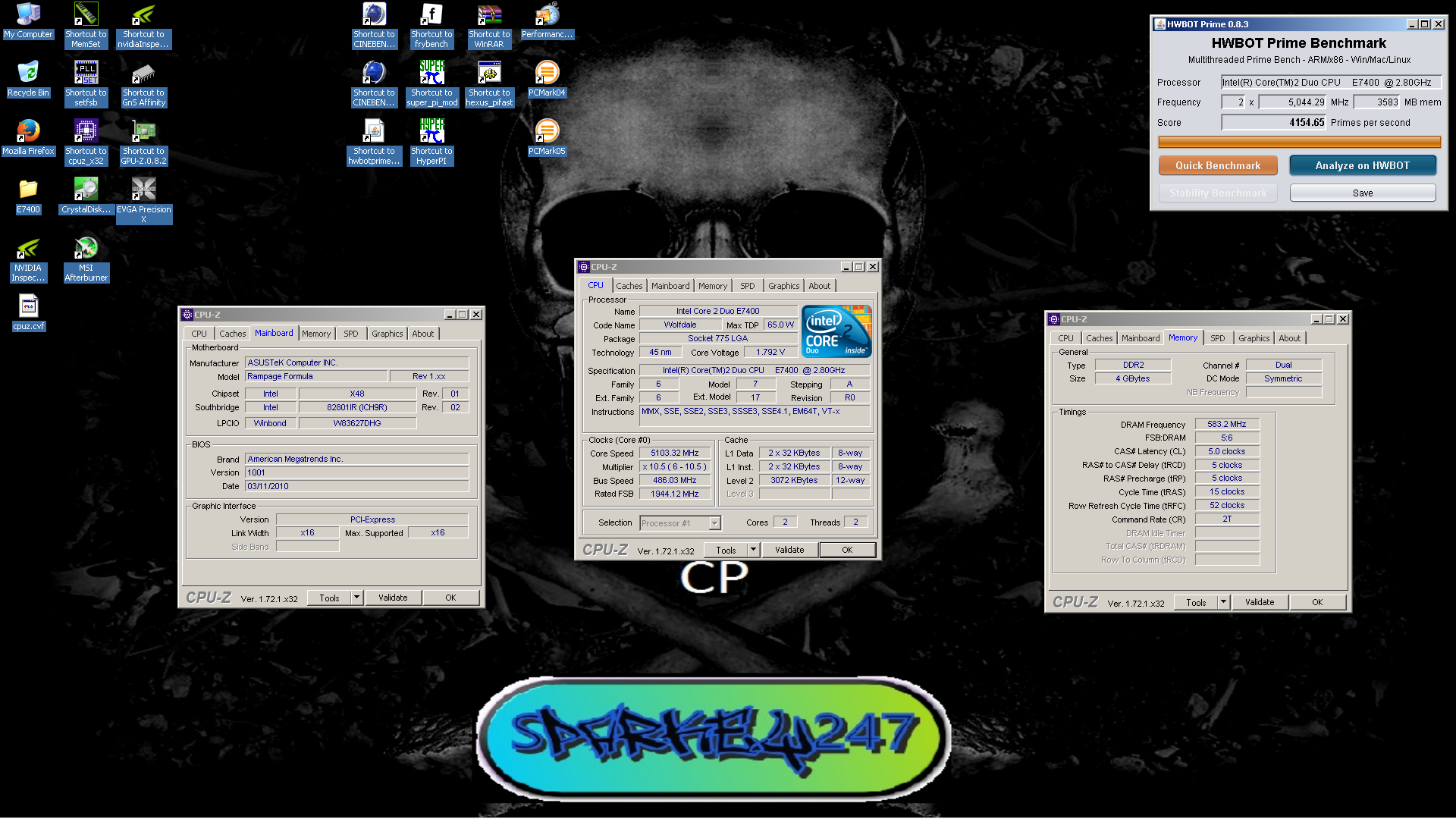Open the GPU-Z.0.8.2 shortcut icon
This screenshot has height=819, width=1456.
coord(143,142)
